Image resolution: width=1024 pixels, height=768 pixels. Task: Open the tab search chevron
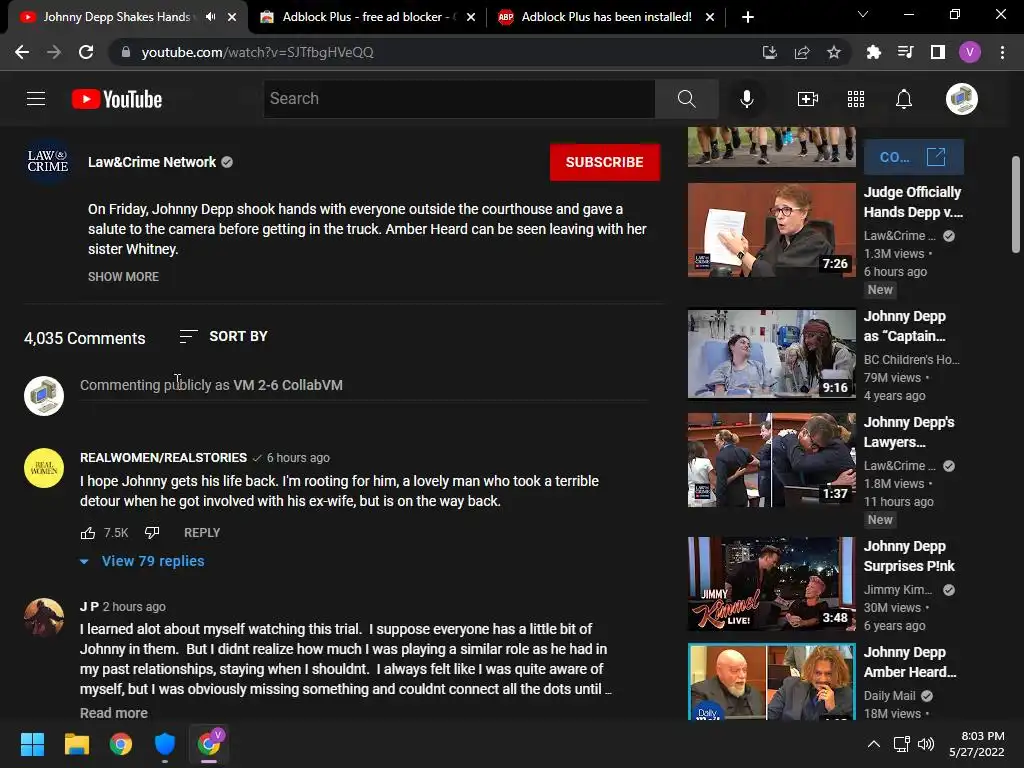pos(863,14)
